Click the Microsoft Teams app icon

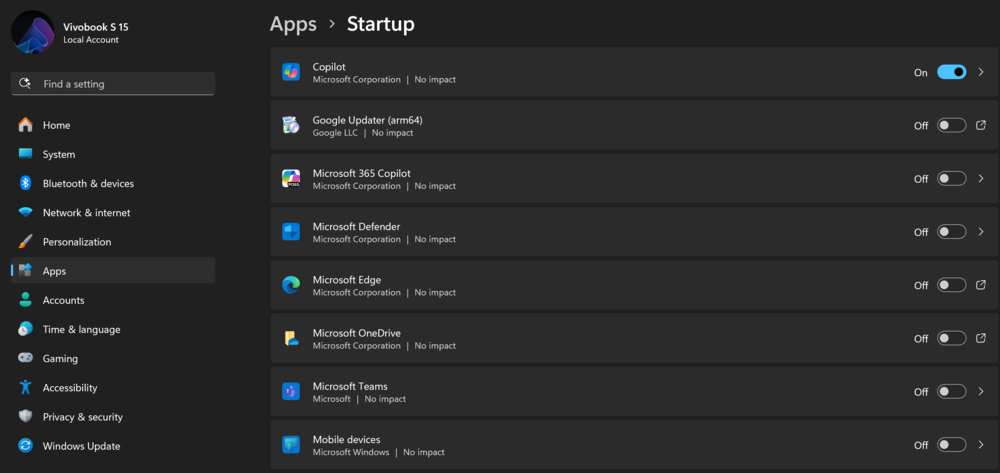click(x=291, y=391)
